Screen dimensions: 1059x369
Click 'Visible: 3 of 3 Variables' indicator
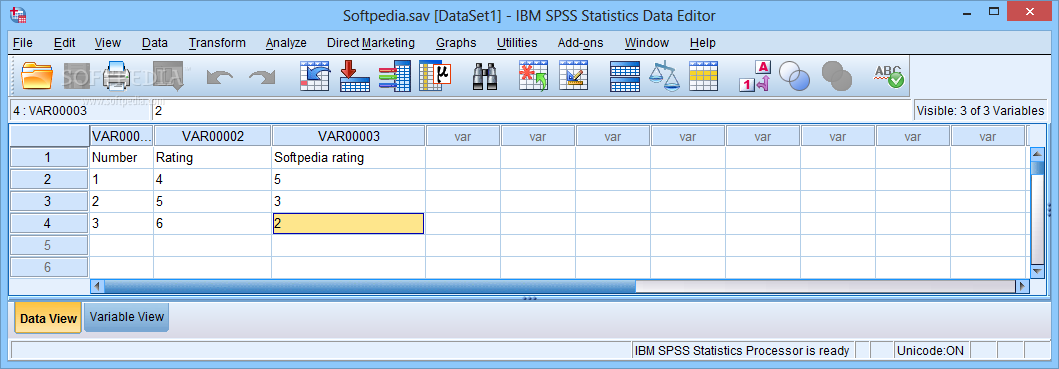pos(980,111)
